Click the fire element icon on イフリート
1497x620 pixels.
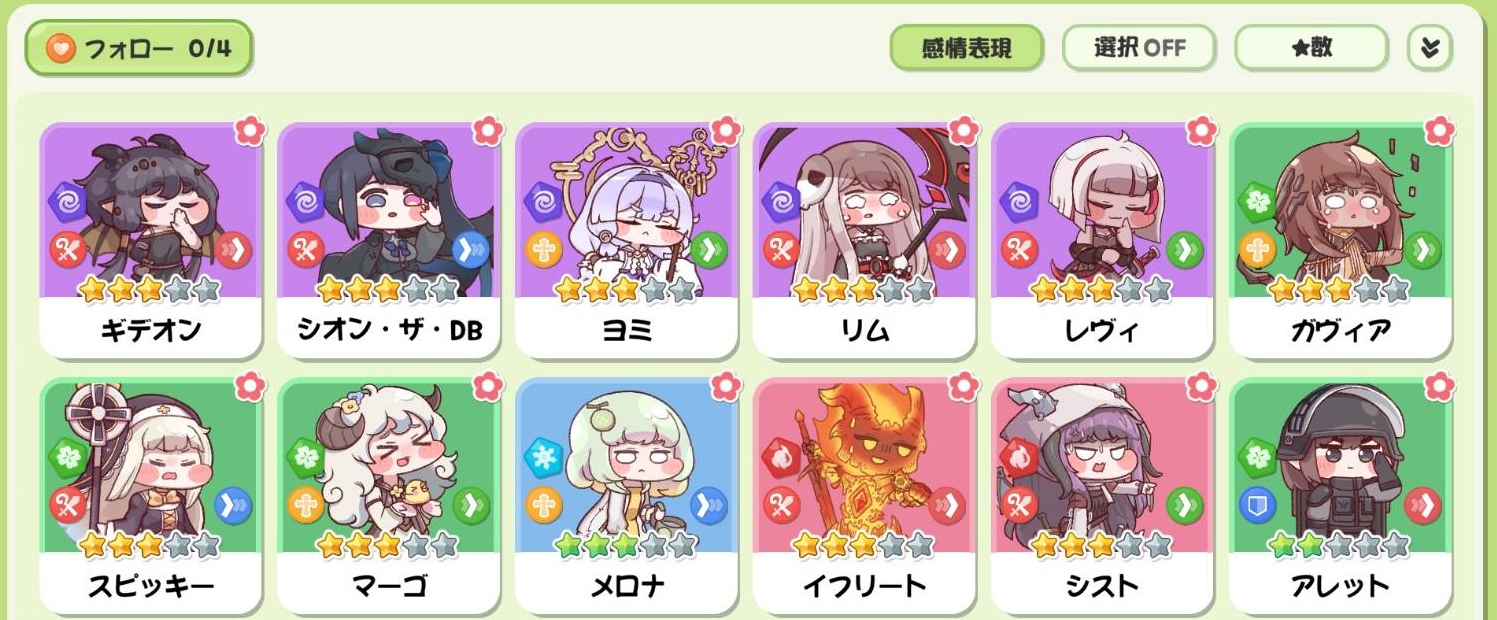[780, 457]
